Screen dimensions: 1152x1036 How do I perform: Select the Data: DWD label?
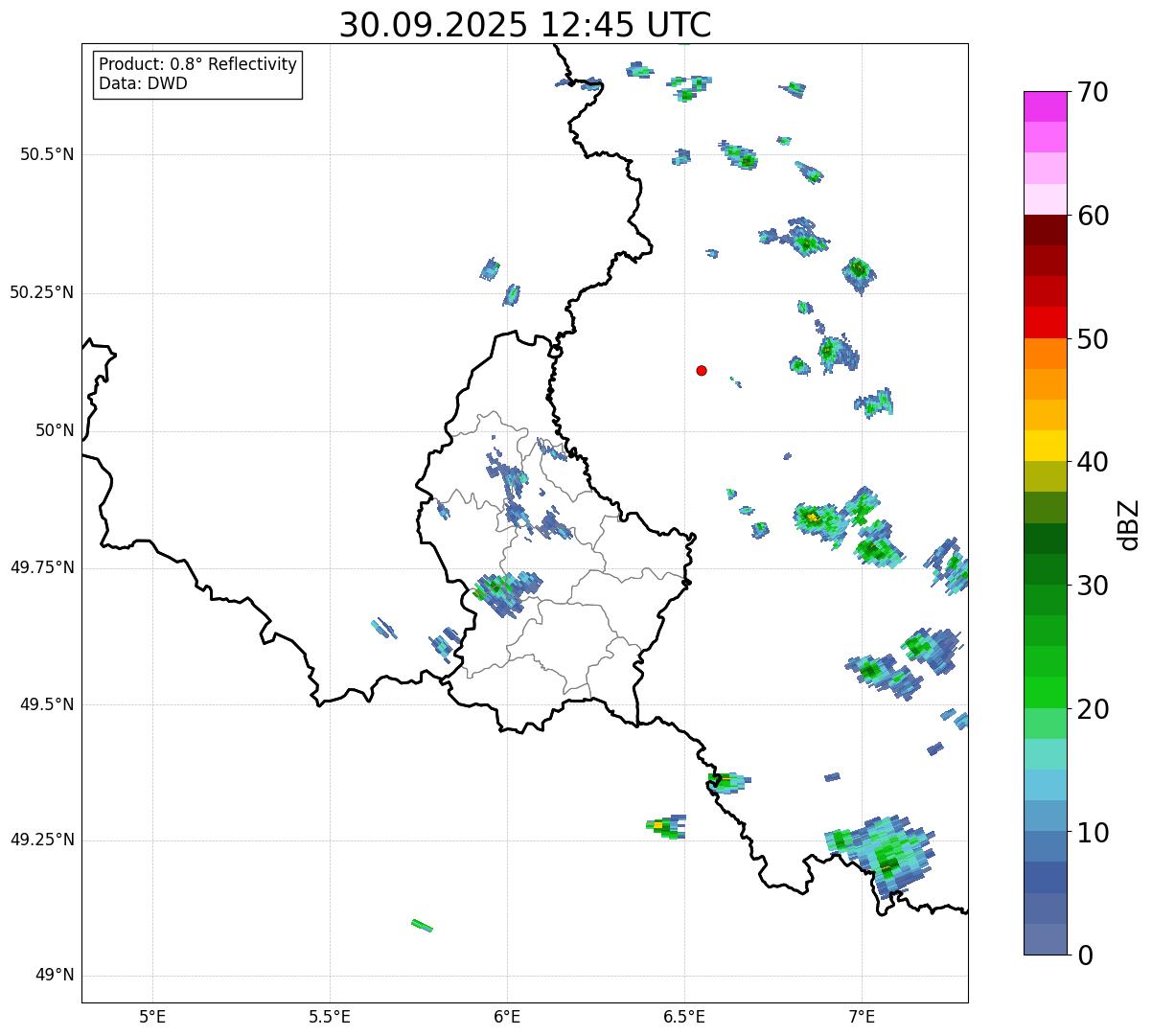point(143,83)
